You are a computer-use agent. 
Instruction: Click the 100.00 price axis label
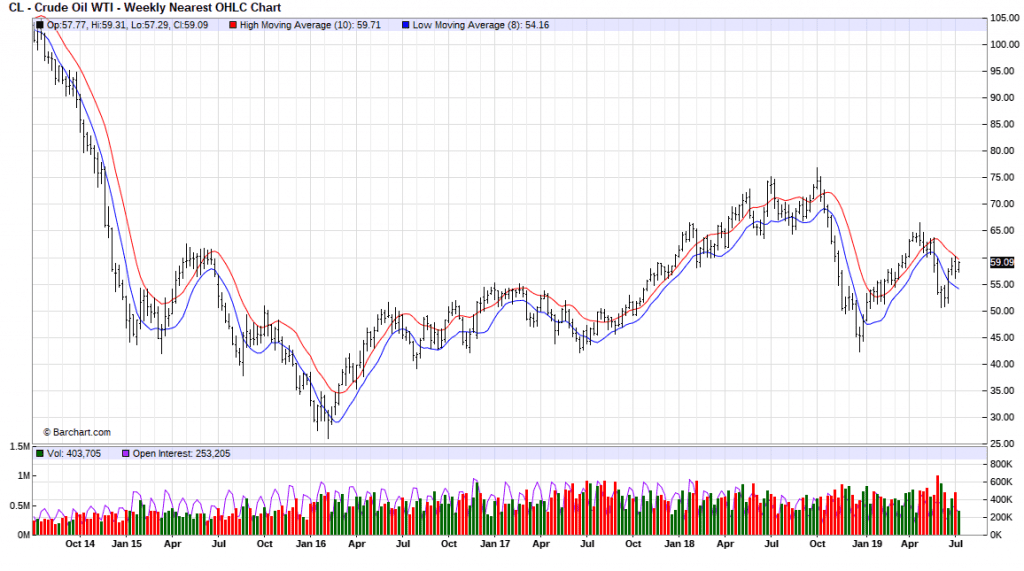[x=1003, y=45]
